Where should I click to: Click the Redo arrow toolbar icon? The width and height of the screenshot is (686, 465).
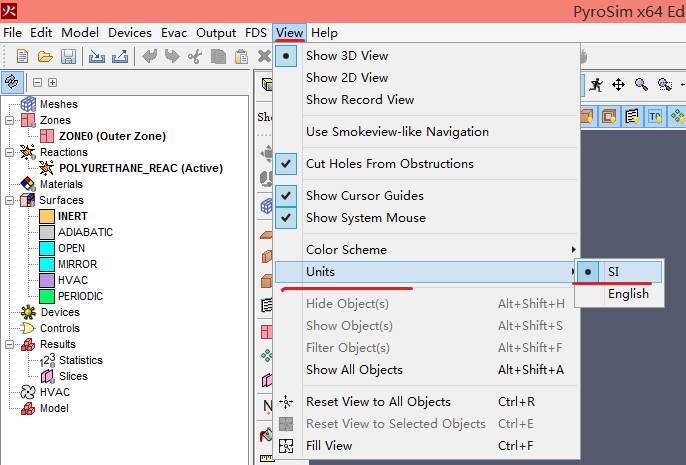(172, 56)
